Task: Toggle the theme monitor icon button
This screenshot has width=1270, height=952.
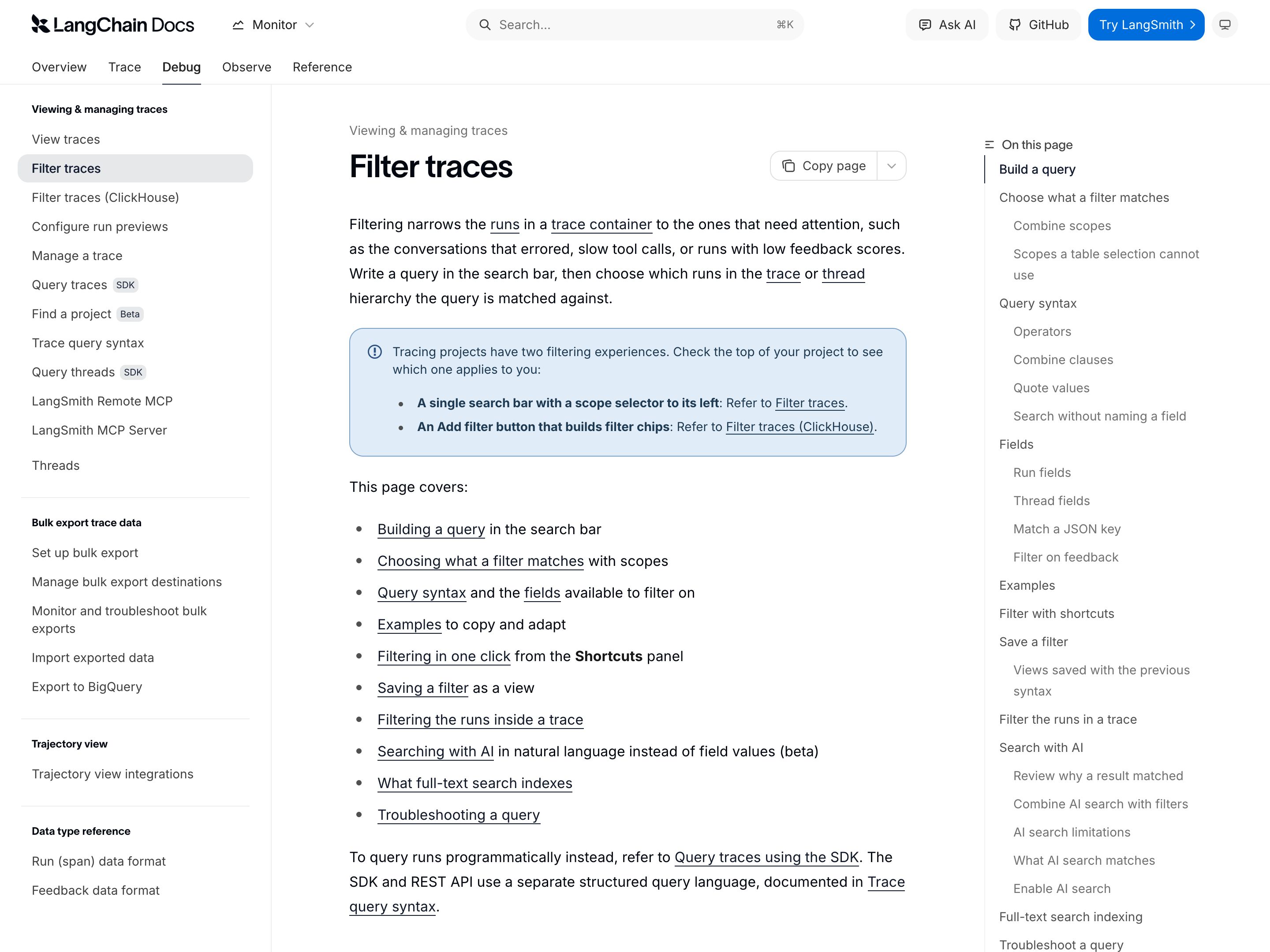Action: 1225,25
